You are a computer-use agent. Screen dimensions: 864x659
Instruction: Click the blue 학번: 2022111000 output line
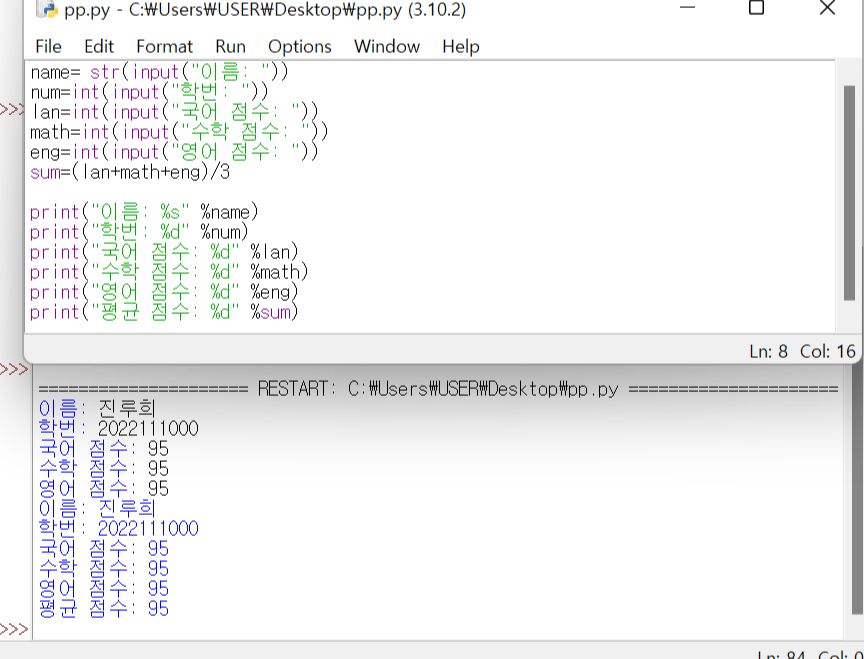click(118, 528)
